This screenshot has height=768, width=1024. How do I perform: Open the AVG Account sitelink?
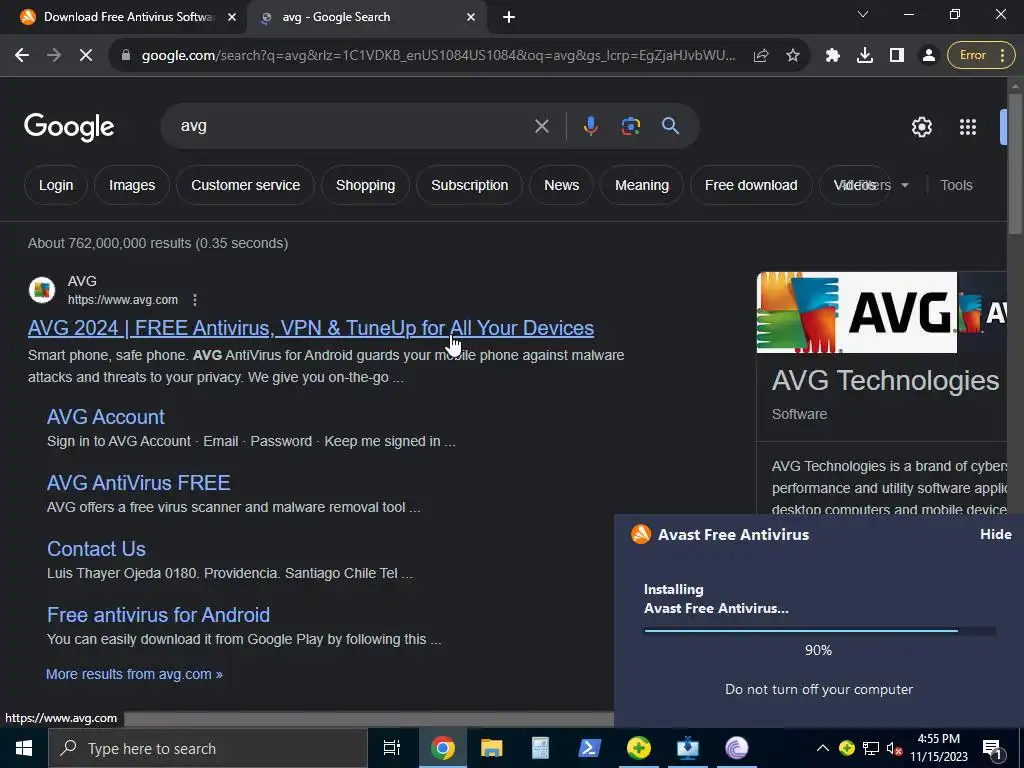point(106,417)
